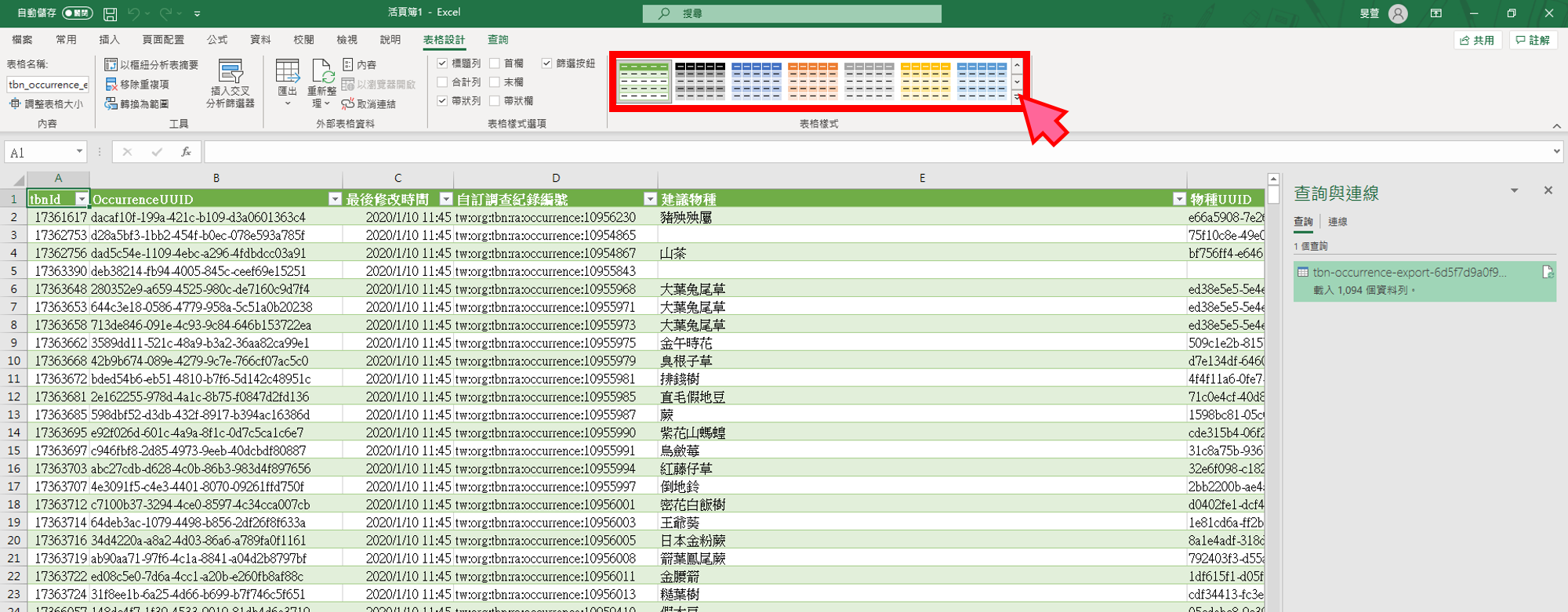Select the black table style swatch

(x=700, y=81)
